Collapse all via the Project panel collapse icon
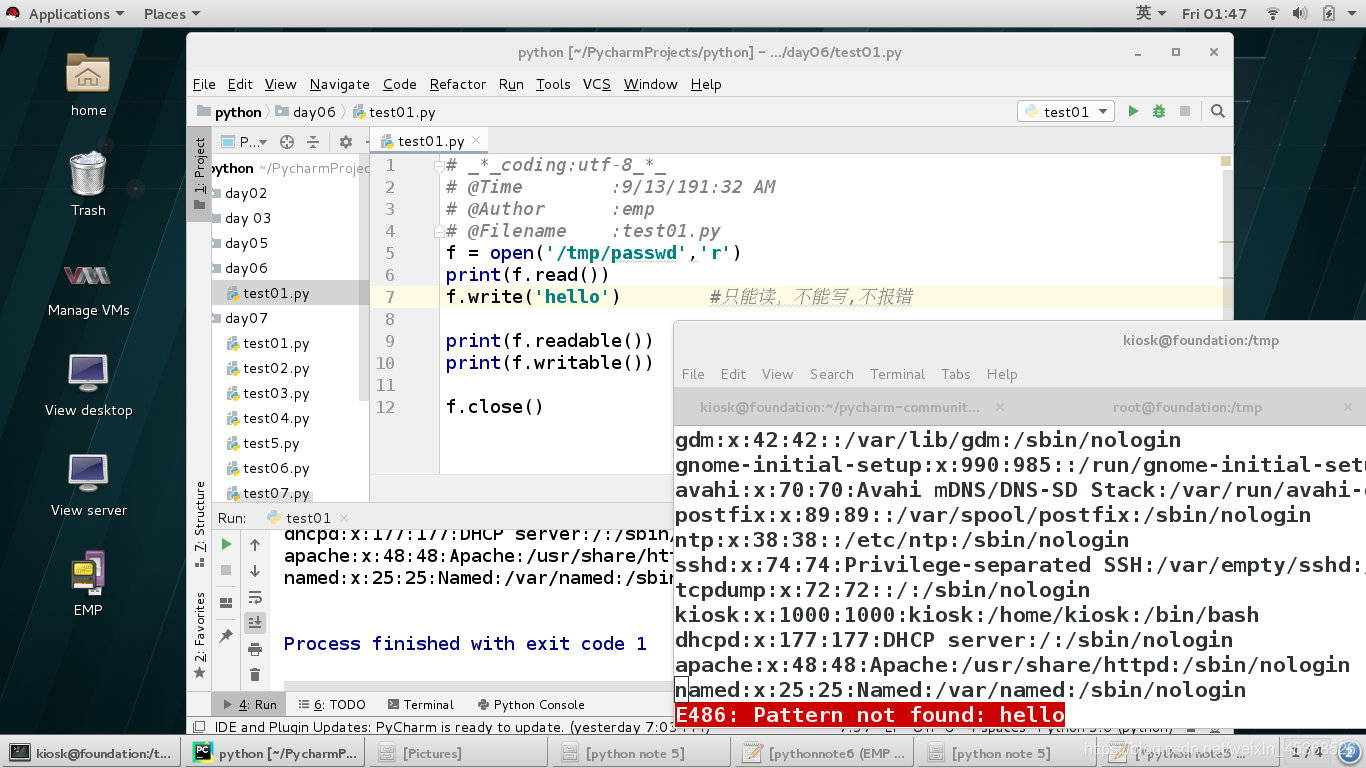The height and width of the screenshot is (768, 1366). [x=313, y=142]
